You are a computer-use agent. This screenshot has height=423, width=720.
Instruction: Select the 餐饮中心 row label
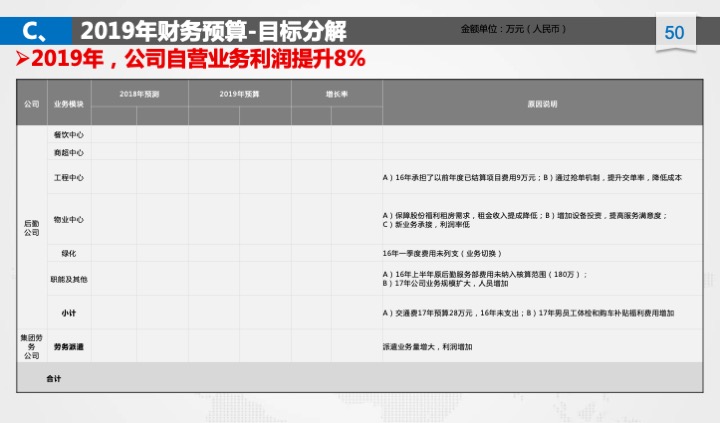69,135
